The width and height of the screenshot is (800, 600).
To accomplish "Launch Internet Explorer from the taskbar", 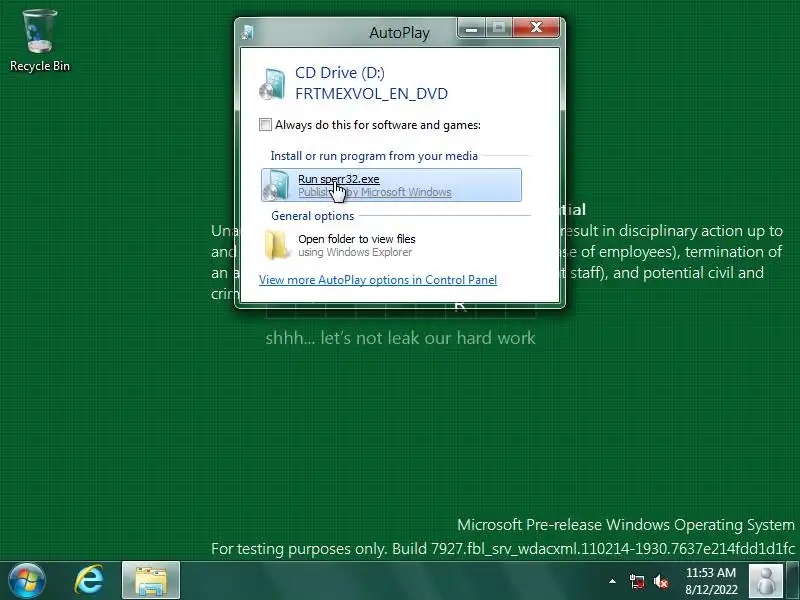I will click(x=89, y=581).
